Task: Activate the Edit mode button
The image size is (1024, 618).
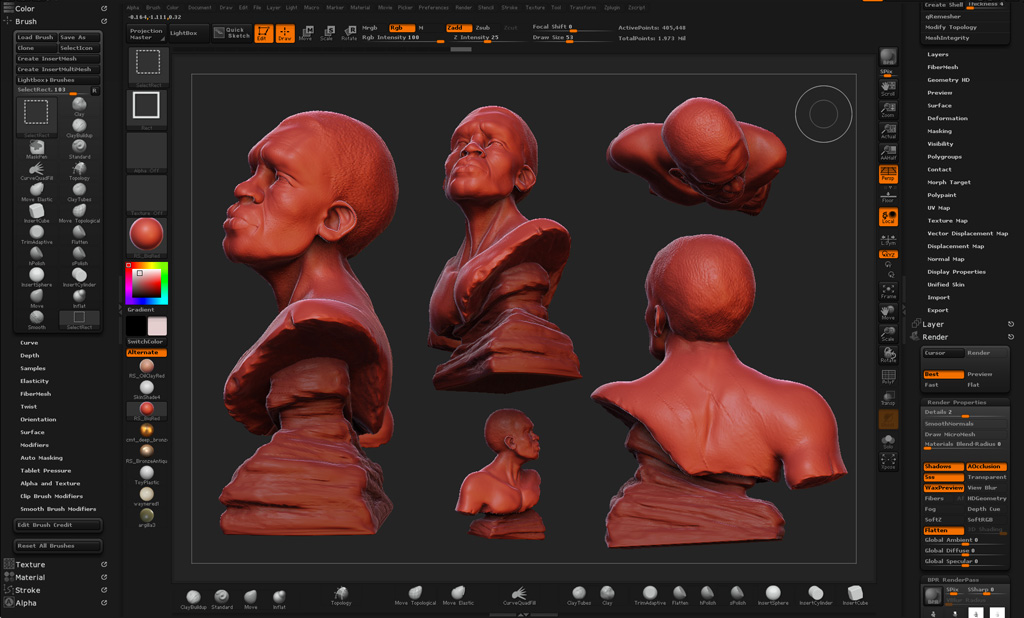Action: point(264,34)
